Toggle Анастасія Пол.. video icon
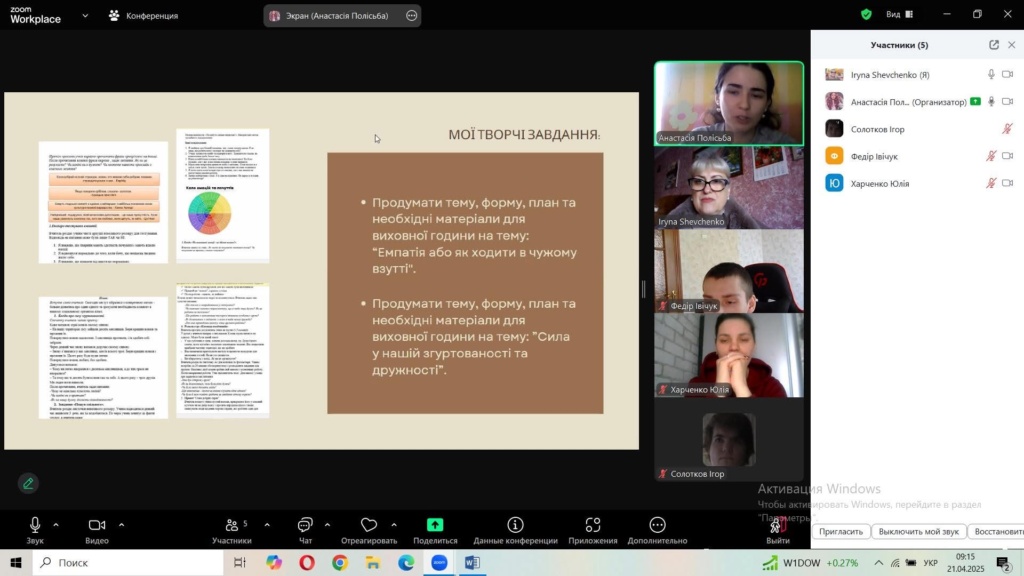Viewport: 1024px width, 576px height. [1008, 101]
